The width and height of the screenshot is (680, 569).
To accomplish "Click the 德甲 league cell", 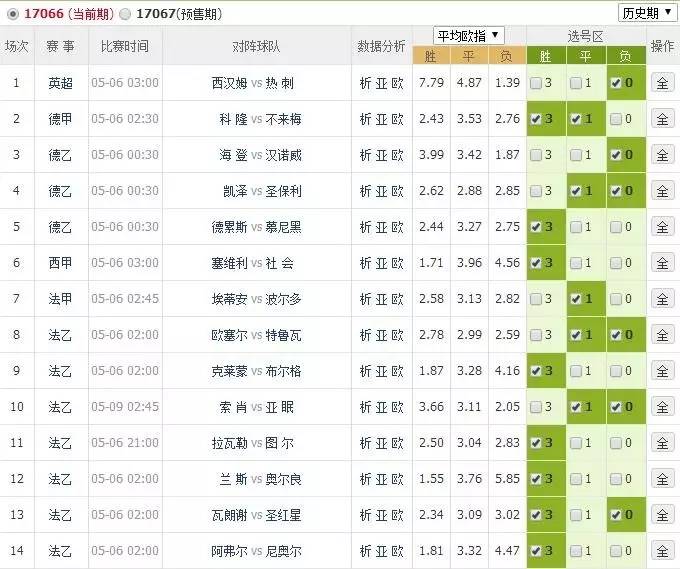I will pos(61,119).
